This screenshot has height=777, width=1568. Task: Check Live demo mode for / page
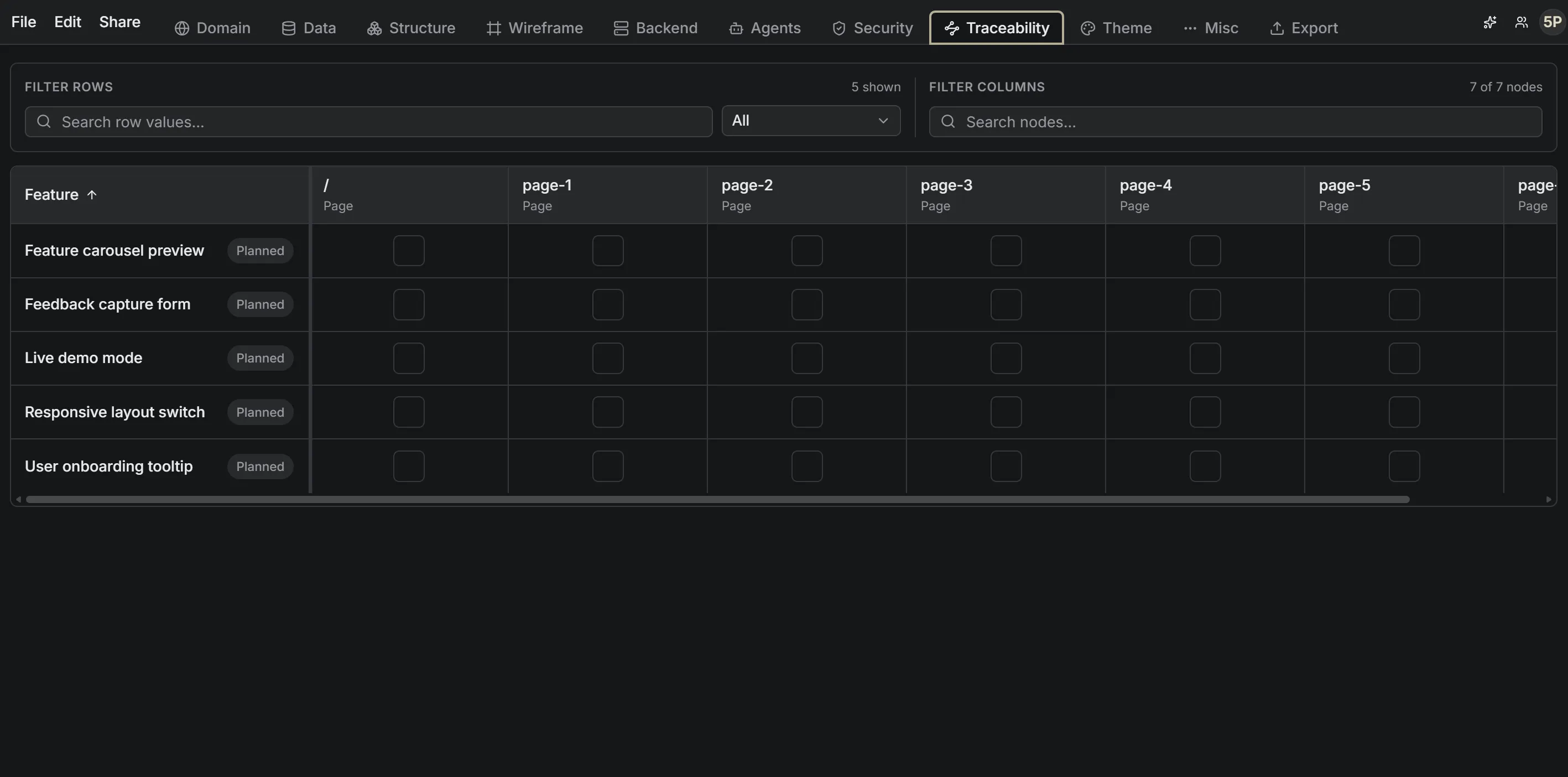pos(408,358)
